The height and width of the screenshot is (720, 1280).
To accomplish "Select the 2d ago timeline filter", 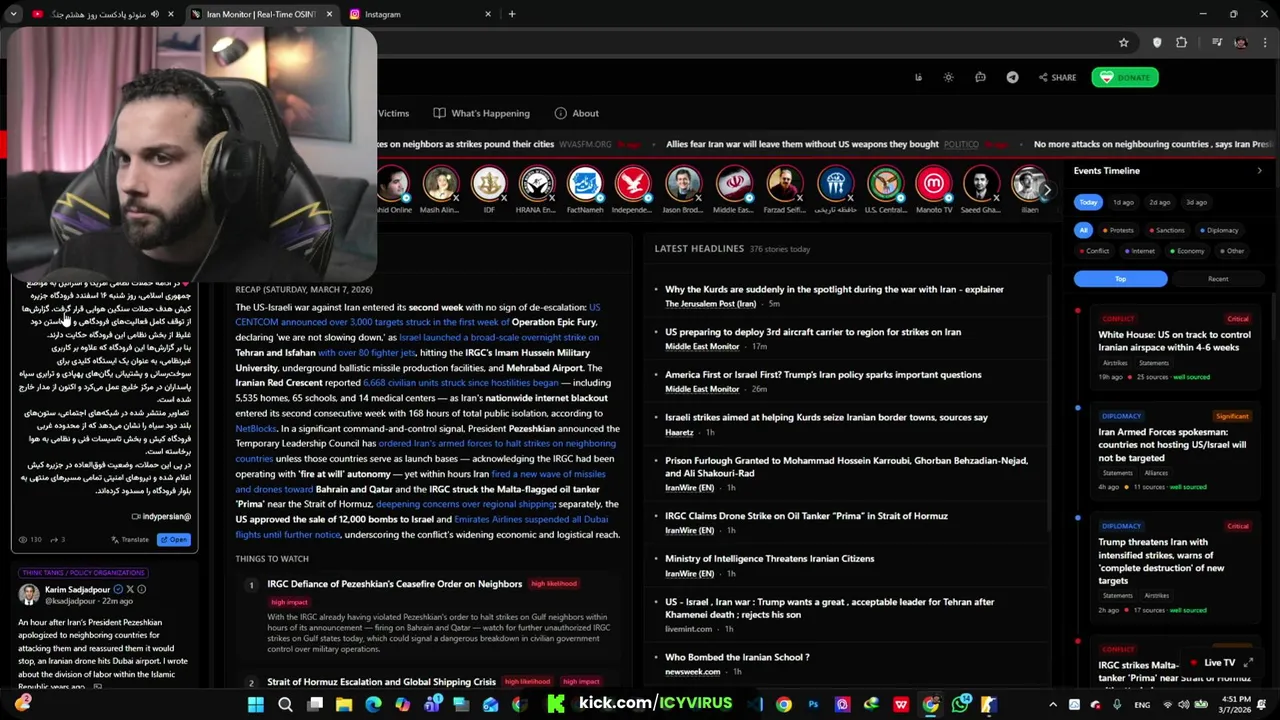I will [1159, 202].
